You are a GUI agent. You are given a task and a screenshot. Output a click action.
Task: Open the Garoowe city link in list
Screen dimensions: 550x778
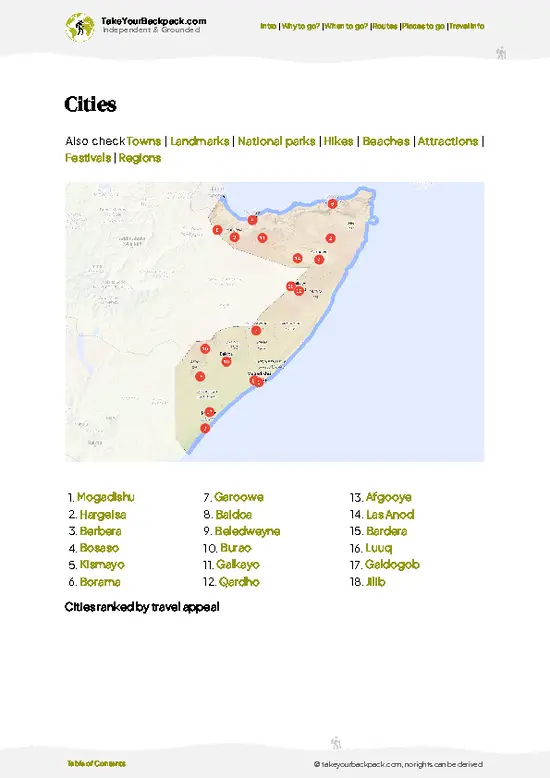239,497
